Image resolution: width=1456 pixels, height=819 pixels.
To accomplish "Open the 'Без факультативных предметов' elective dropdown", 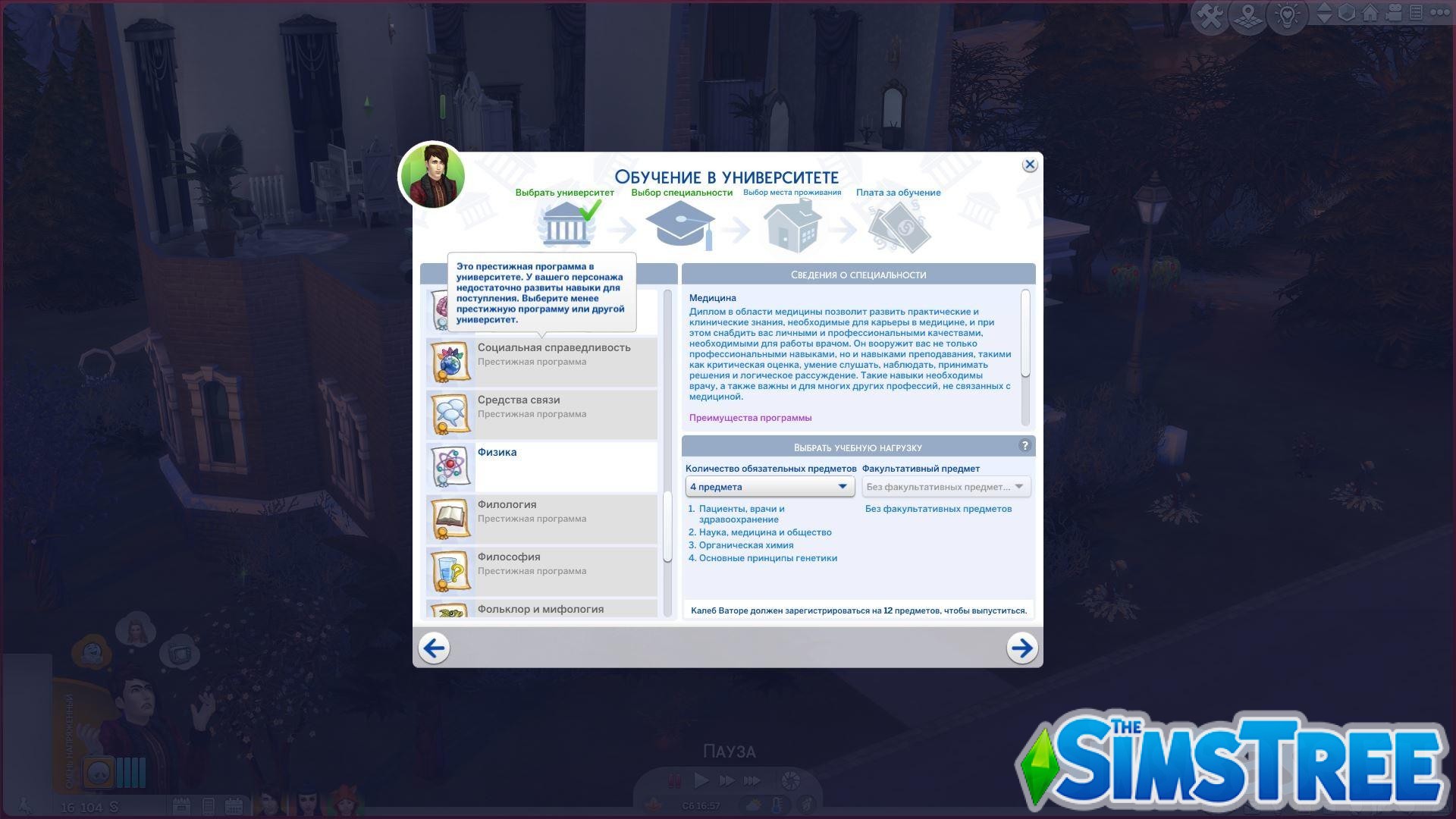I will pos(946,487).
